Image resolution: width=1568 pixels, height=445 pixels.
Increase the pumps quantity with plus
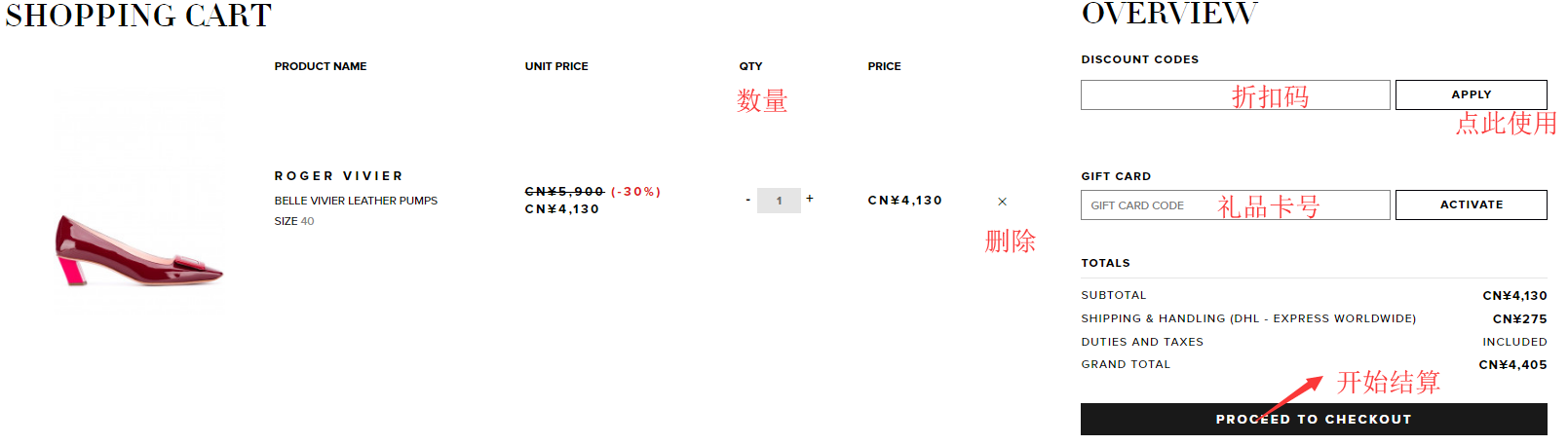click(810, 199)
